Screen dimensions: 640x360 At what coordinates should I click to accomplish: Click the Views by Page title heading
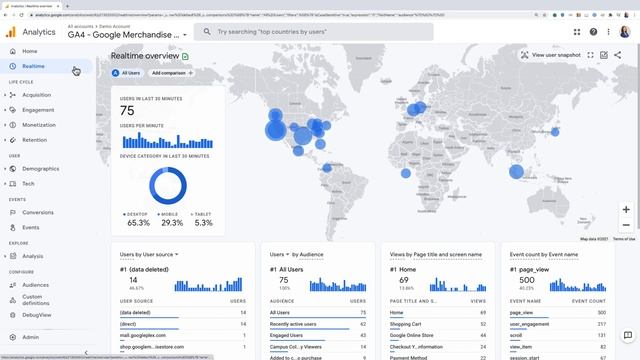point(436,255)
